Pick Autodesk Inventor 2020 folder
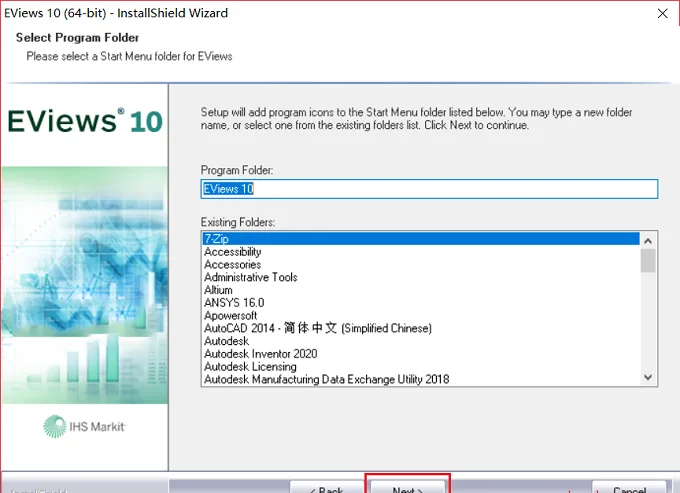 [x=421, y=354]
